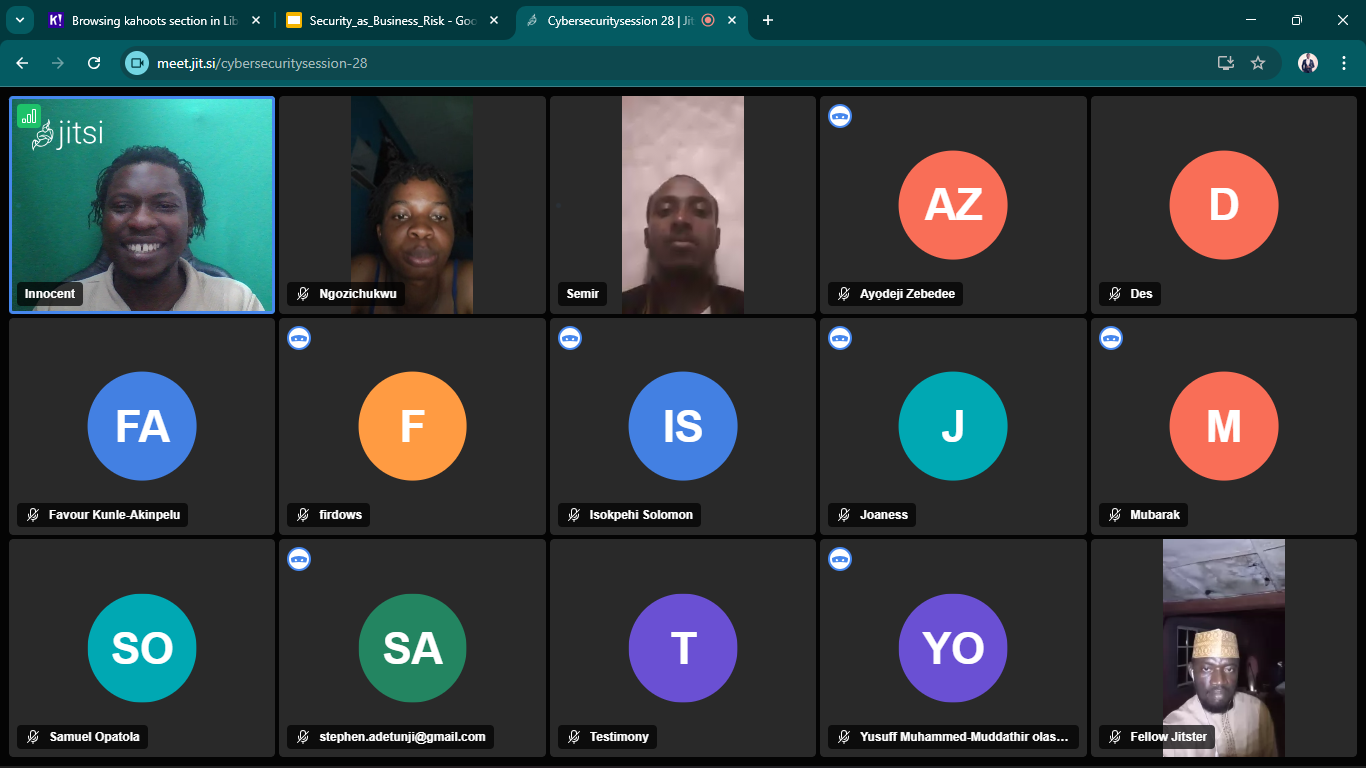
Task: Open the tab search dropdown arrow
Action: point(19,20)
